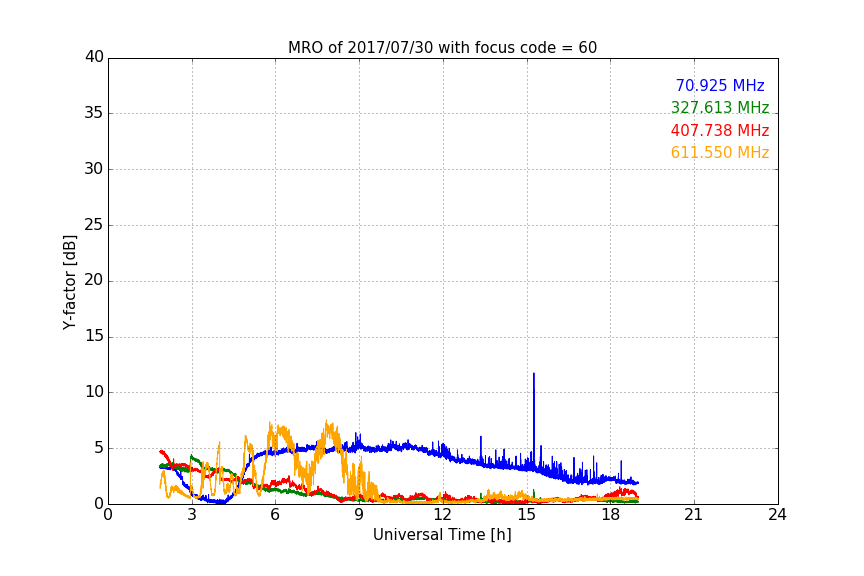This screenshot has width=864, height=576.
Task: Click the x-axis tick label 15
Action: click(x=527, y=515)
